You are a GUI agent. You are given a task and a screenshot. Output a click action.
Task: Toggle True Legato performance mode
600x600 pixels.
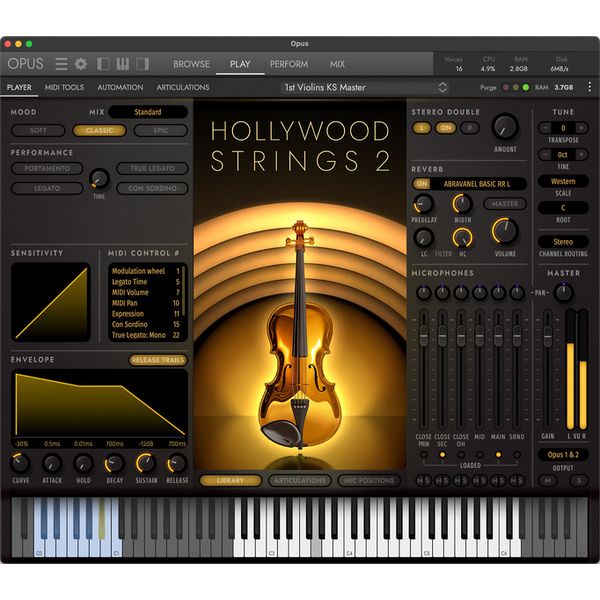152,168
